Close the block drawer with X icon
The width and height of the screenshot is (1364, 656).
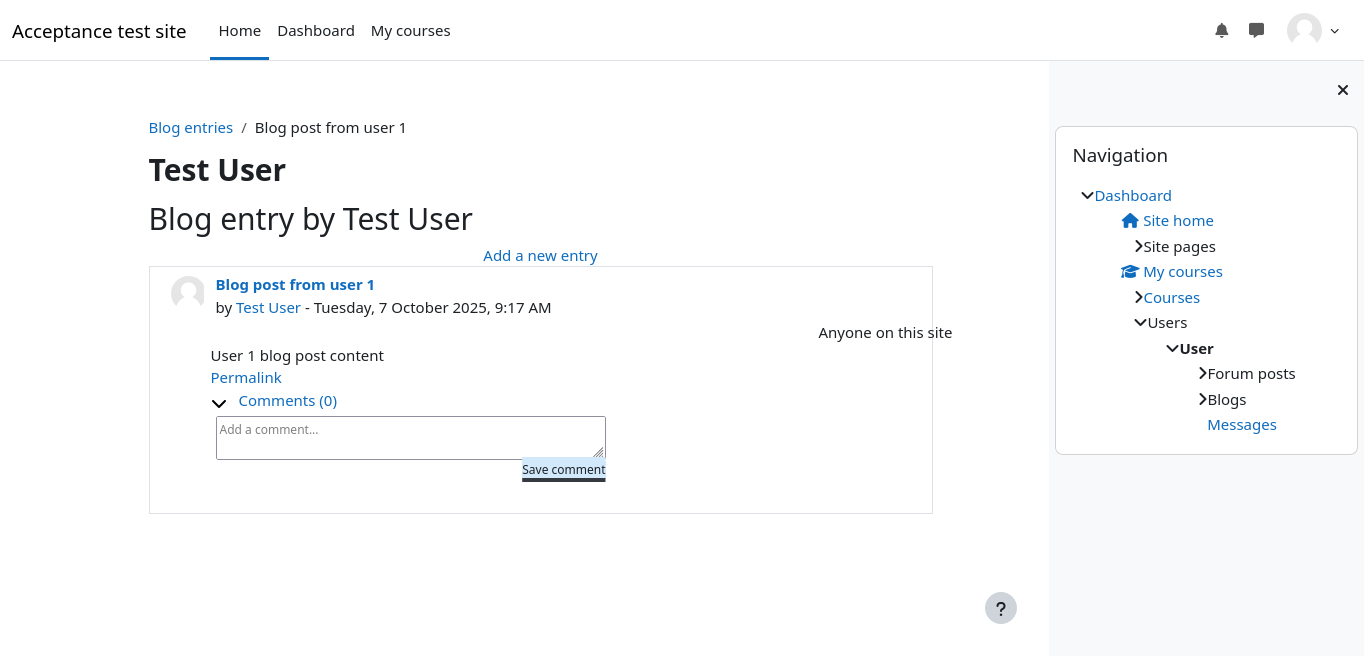1342,90
